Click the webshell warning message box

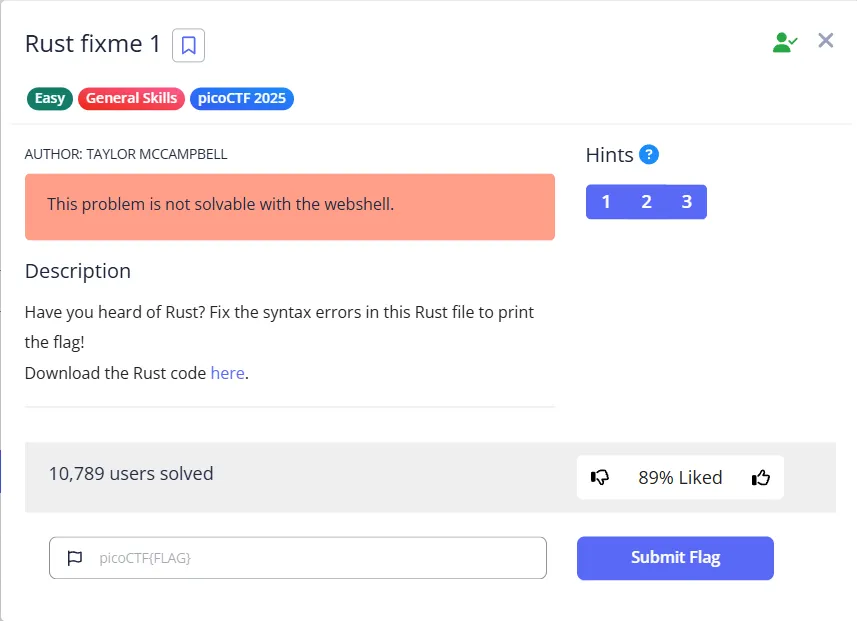(290, 205)
